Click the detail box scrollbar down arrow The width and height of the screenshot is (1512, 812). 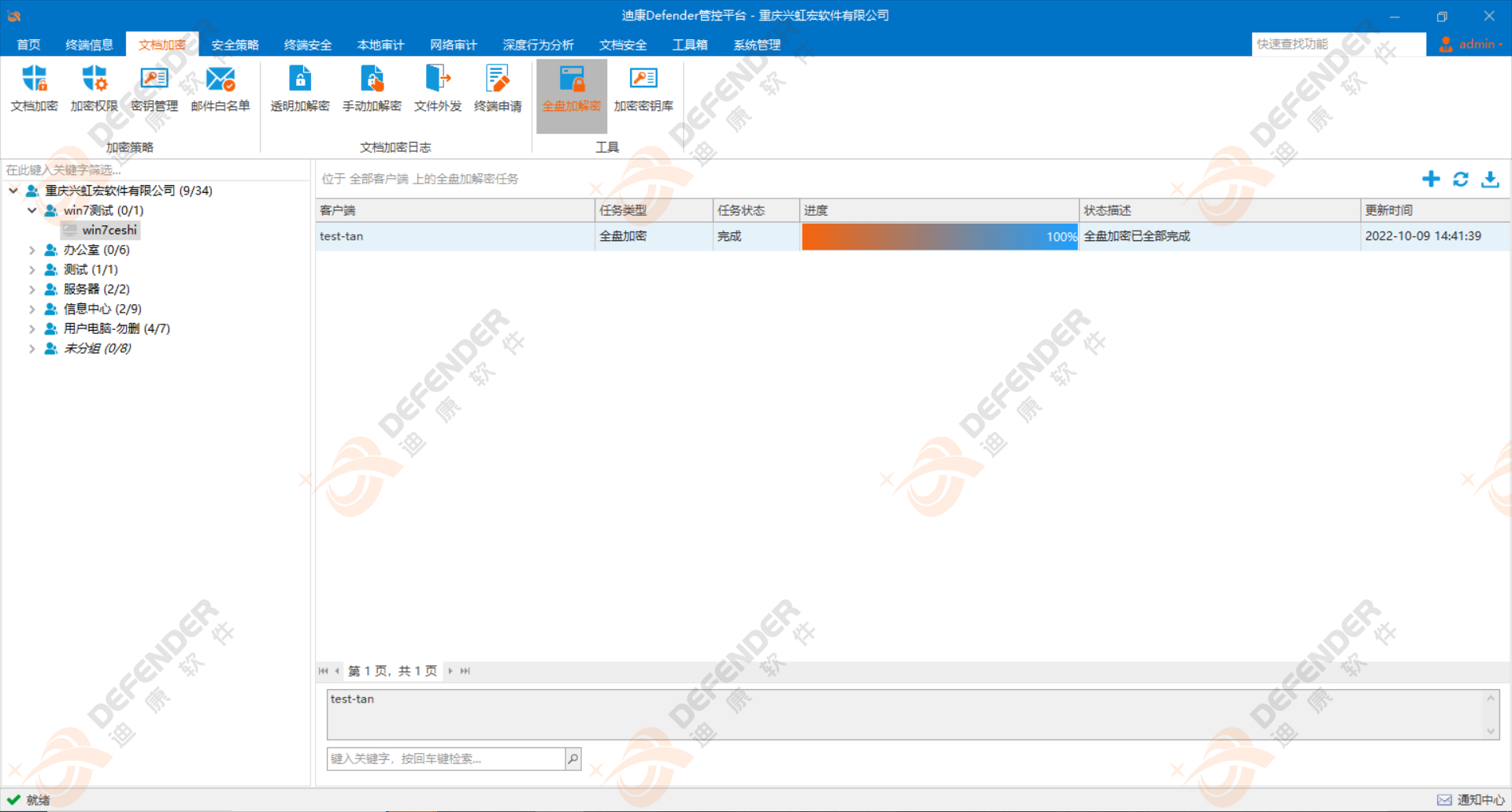[x=1491, y=731]
